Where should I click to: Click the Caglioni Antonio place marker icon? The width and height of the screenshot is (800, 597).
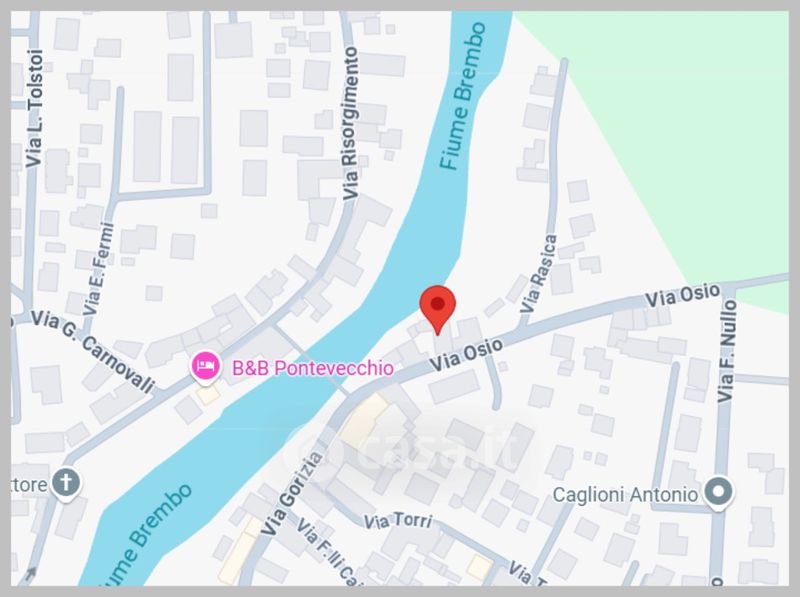click(x=718, y=493)
